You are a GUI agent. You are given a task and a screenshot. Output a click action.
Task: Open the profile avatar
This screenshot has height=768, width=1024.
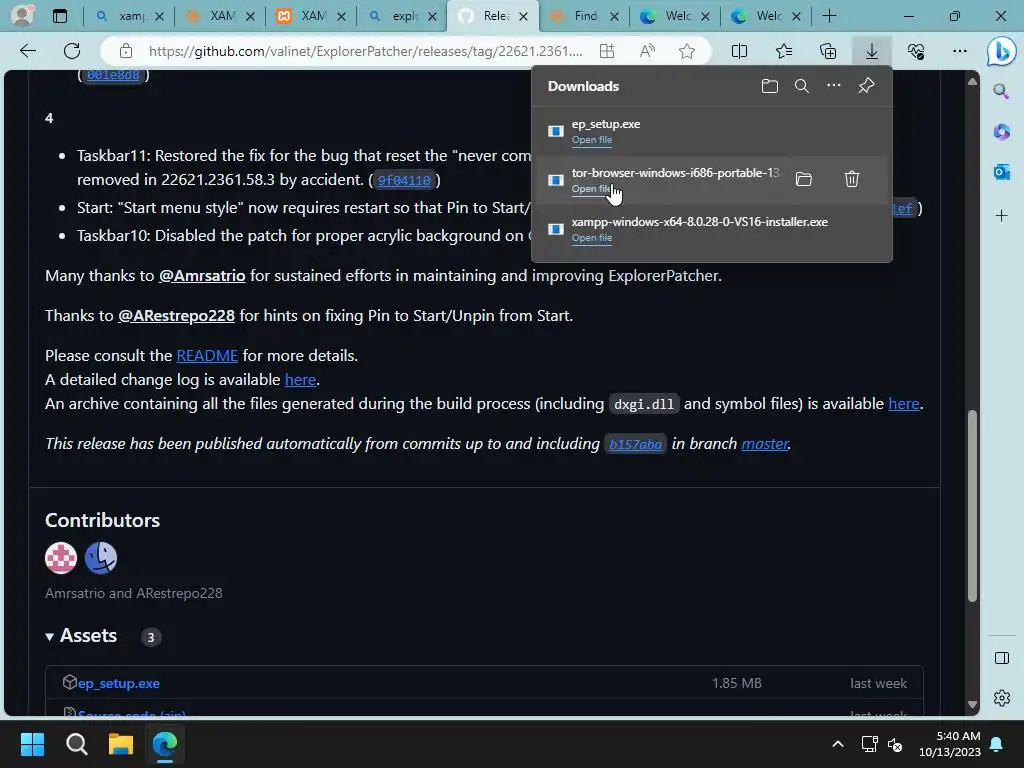(22, 16)
